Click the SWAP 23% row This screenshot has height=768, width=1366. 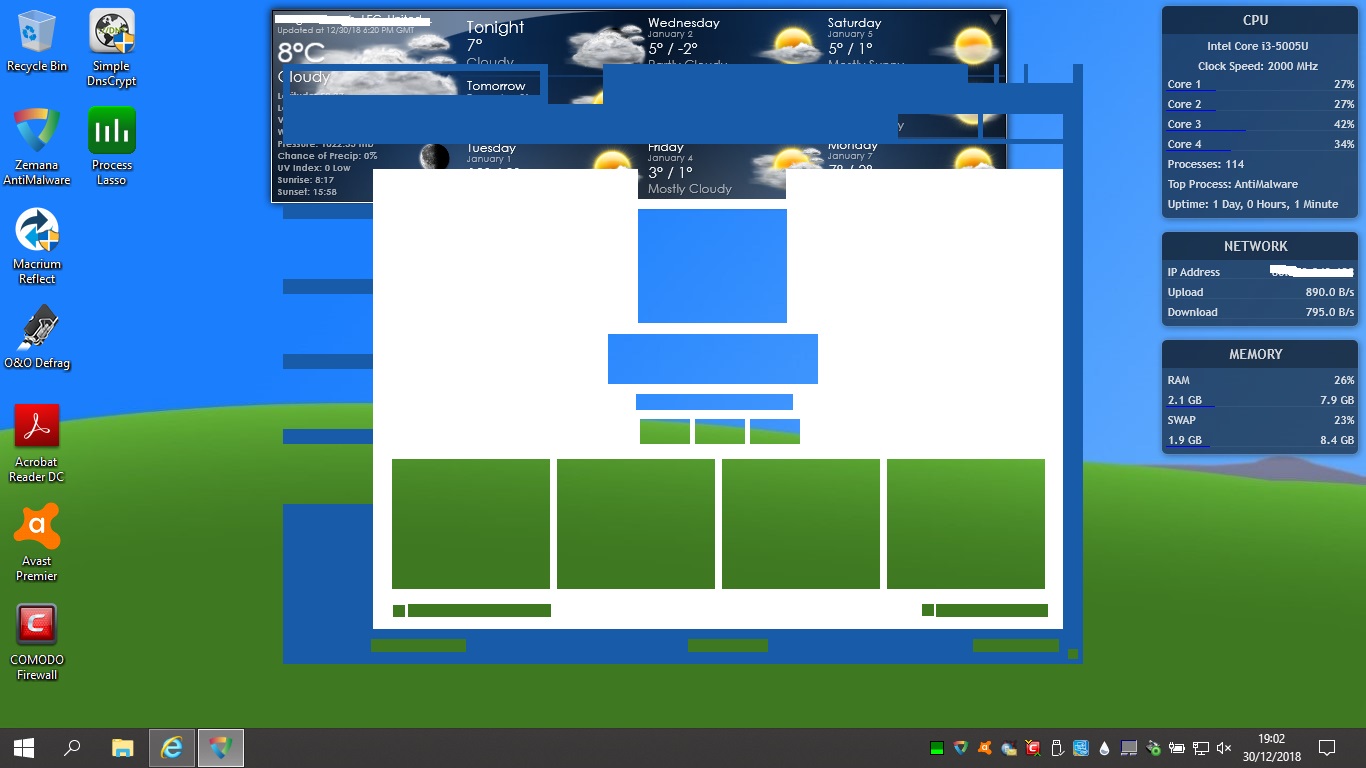[1260, 420]
